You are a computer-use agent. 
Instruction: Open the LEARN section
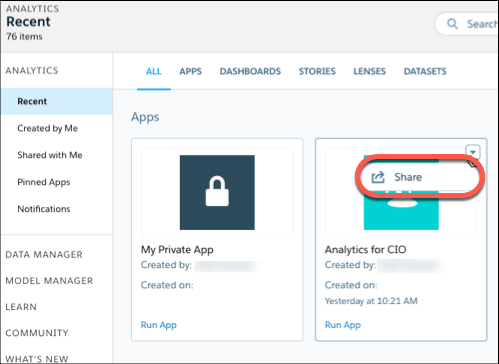pyautogui.click(x=21, y=307)
